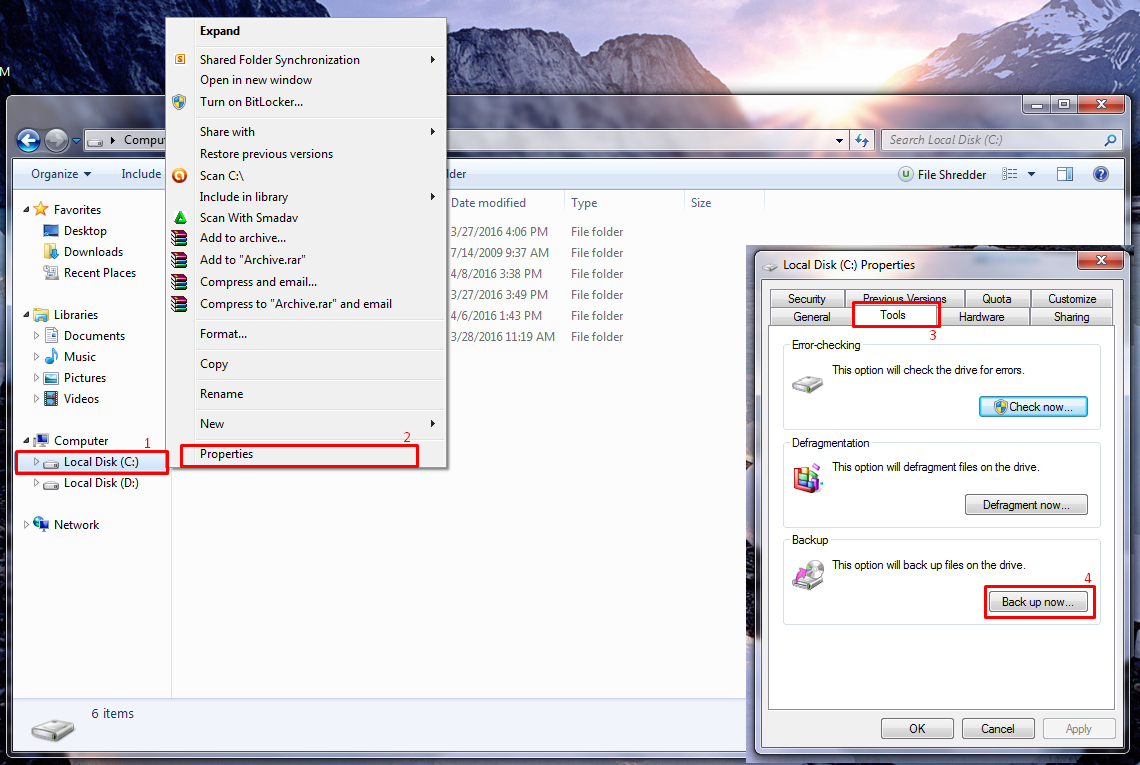
Task: Click the Local Disk (D:) drive icon
Action: 51,484
